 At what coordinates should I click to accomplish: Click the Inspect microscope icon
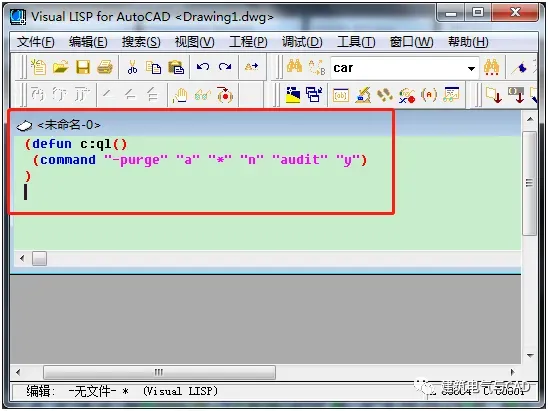coord(363,95)
